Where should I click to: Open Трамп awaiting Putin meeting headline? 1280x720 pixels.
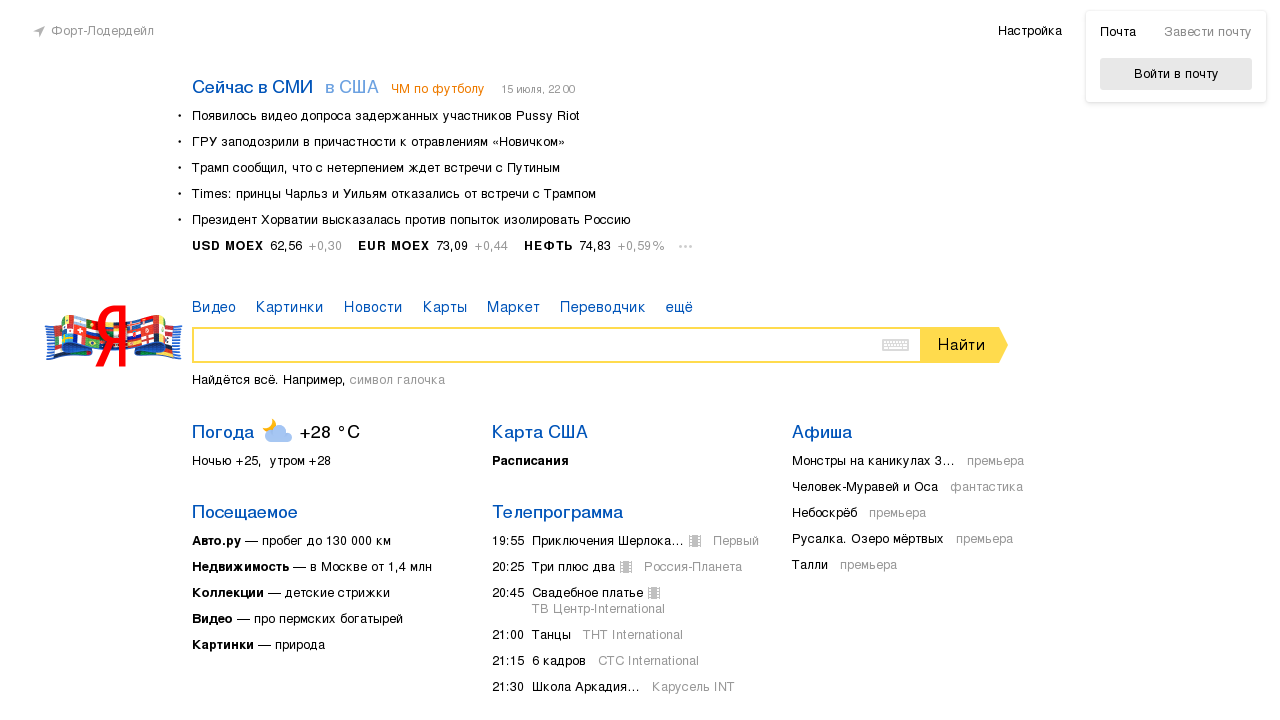point(376,168)
